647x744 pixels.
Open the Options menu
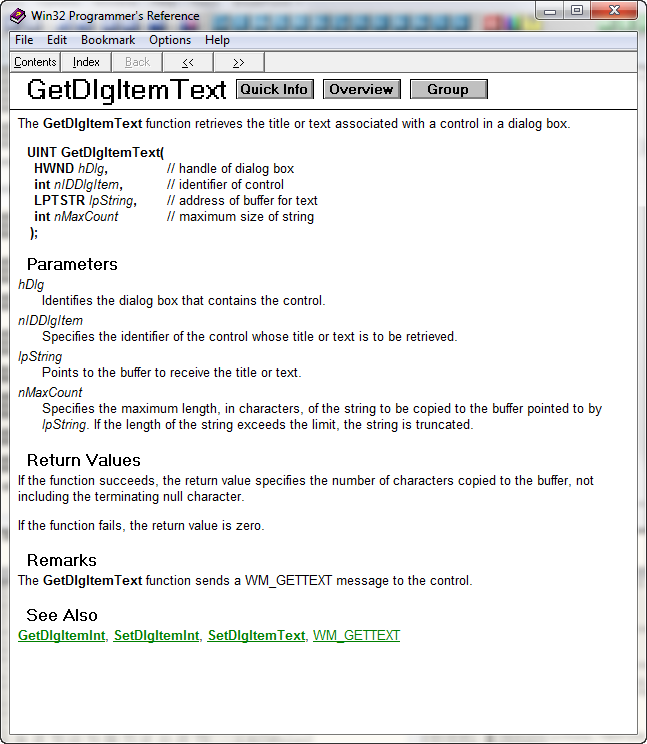[170, 40]
